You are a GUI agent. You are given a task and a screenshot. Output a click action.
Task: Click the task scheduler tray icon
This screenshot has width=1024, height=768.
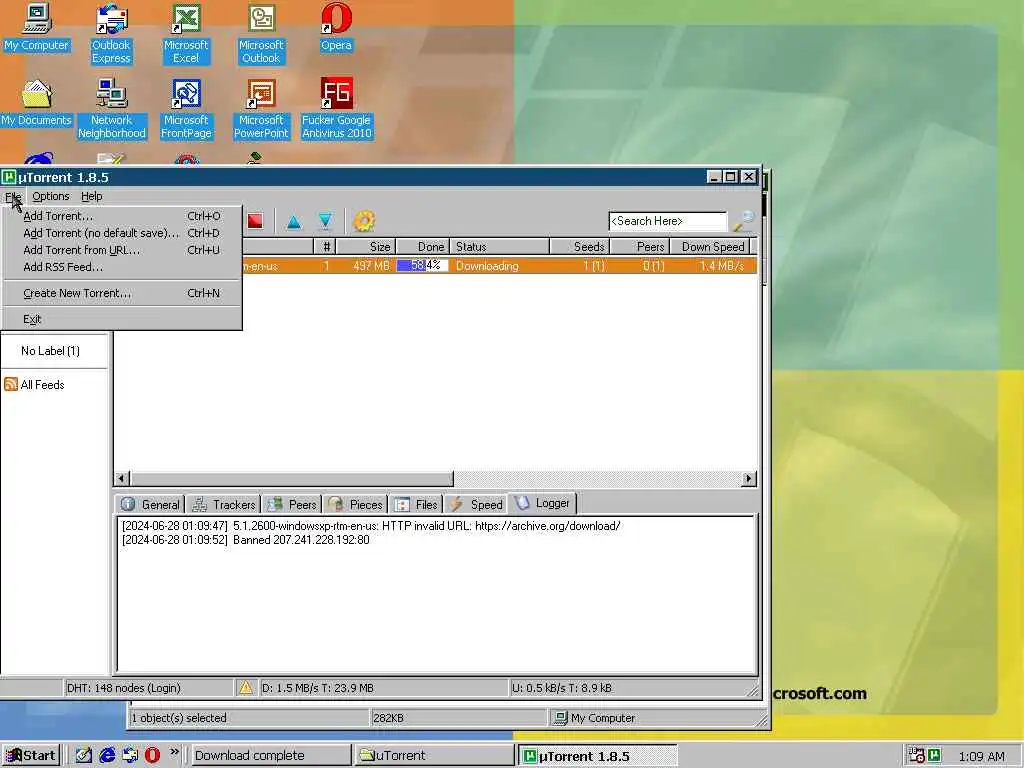[917, 756]
